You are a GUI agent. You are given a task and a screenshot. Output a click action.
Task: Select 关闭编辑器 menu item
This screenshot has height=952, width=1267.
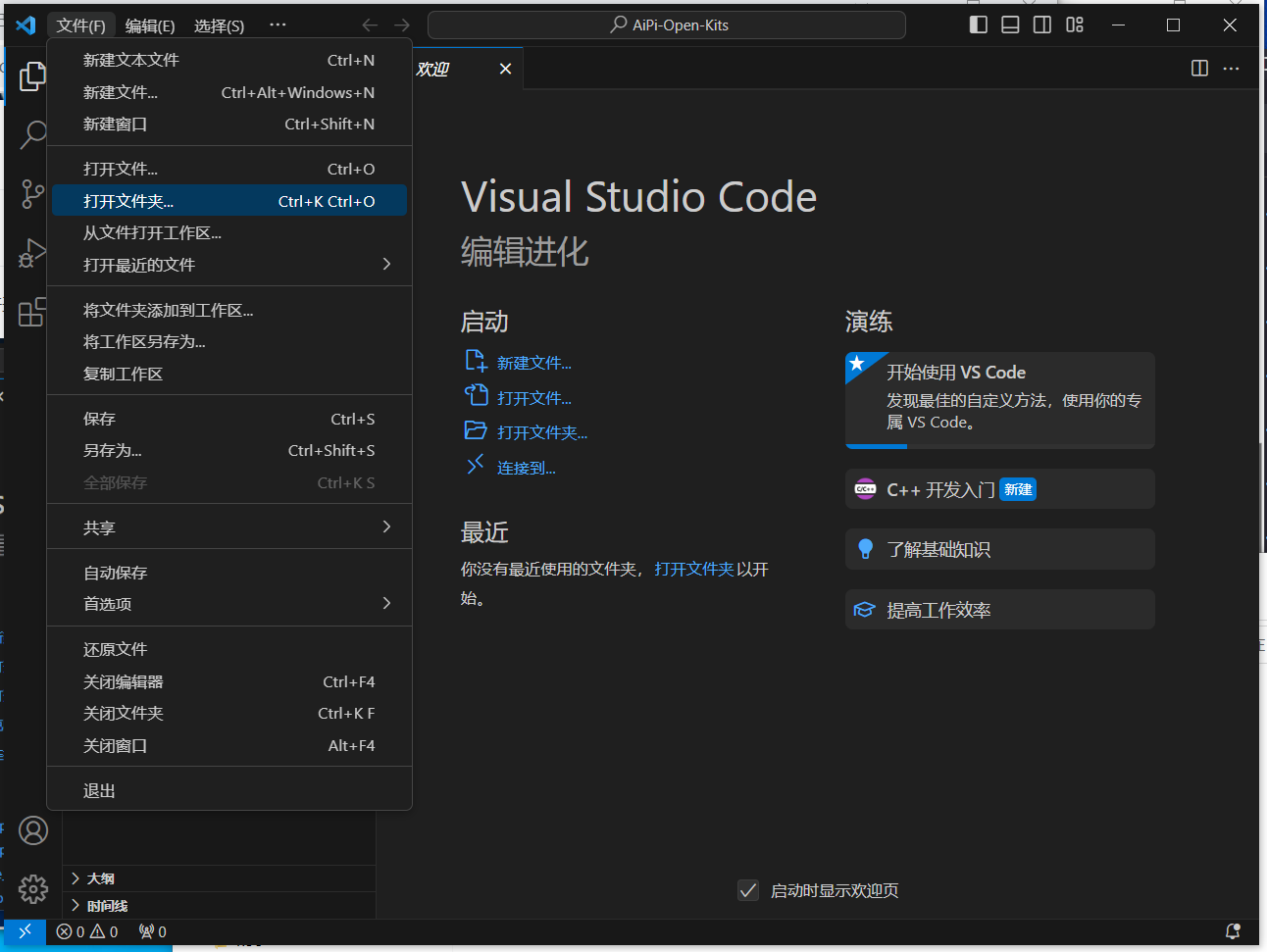coord(229,681)
